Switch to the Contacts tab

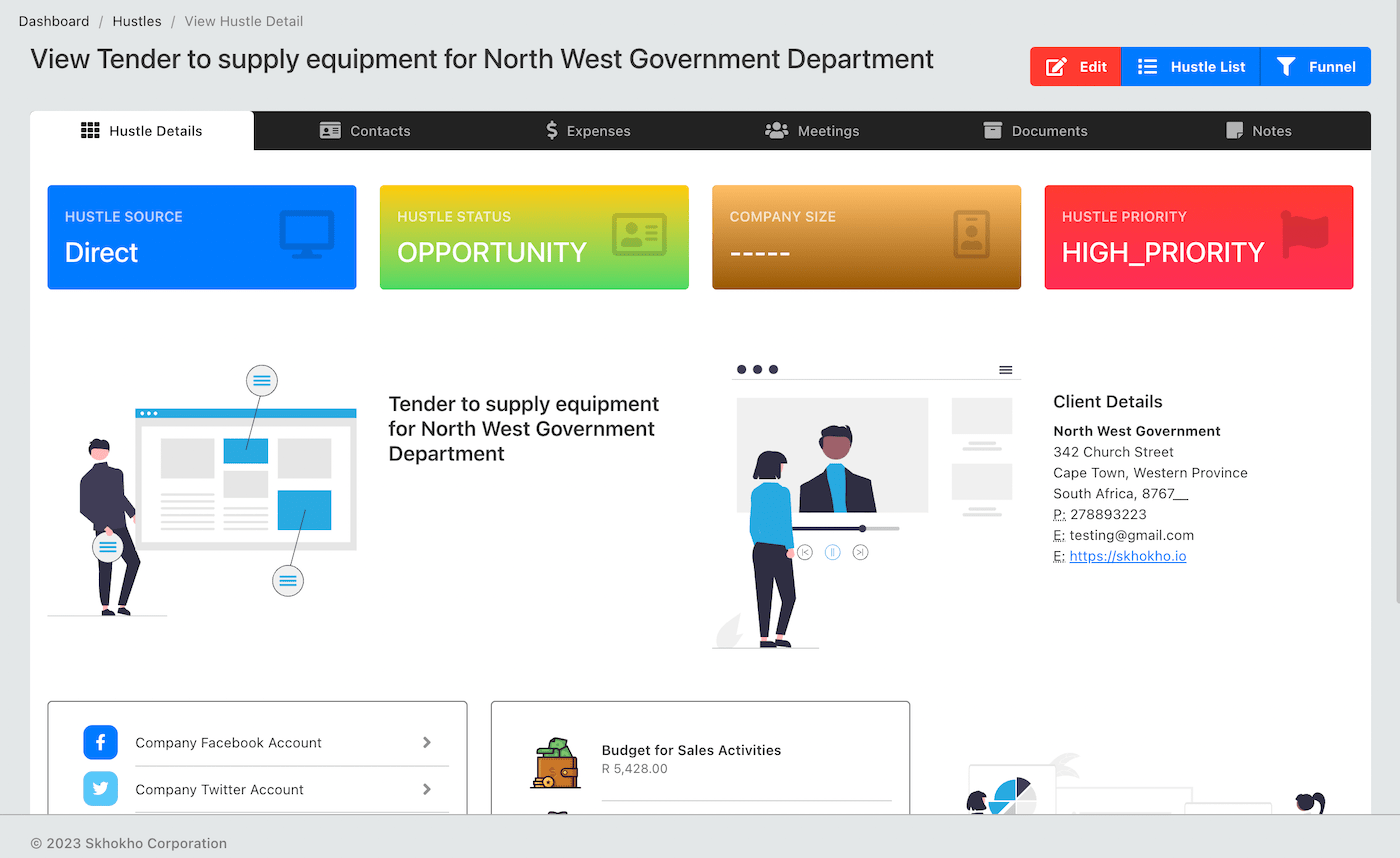pos(365,131)
